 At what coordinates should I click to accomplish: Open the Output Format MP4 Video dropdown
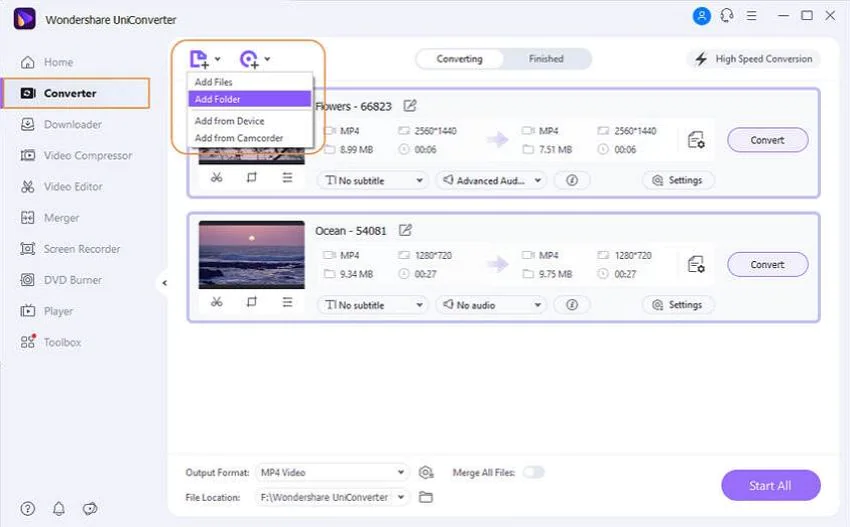[331, 472]
